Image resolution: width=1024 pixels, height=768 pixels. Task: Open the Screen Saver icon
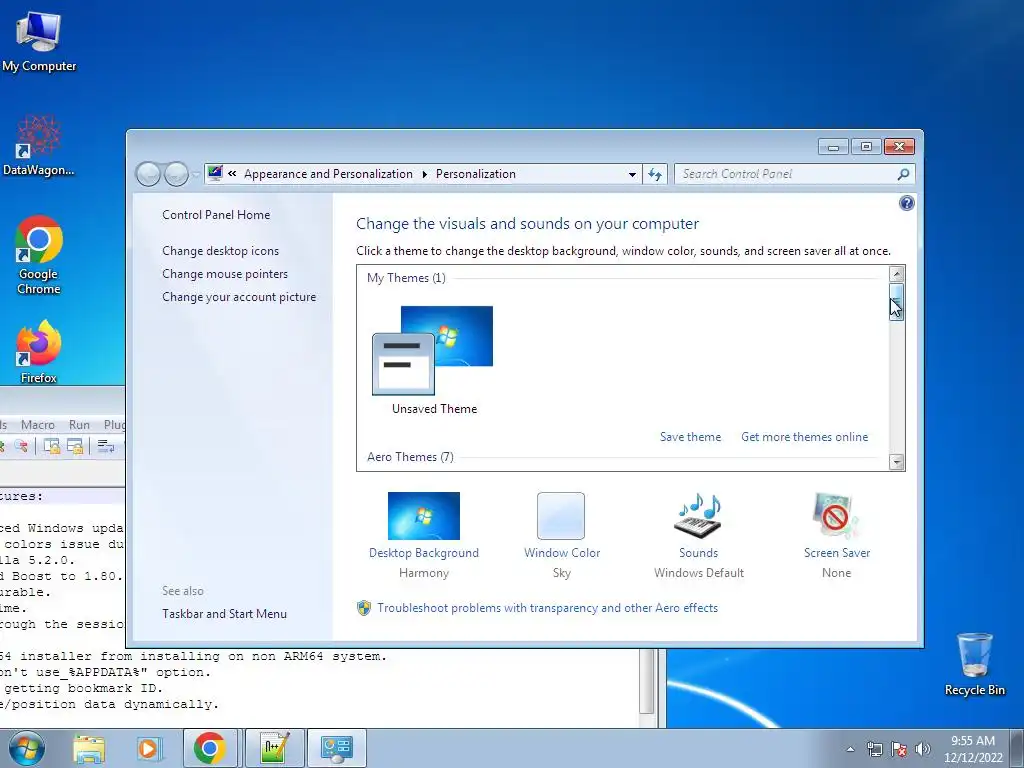point(836,516)
